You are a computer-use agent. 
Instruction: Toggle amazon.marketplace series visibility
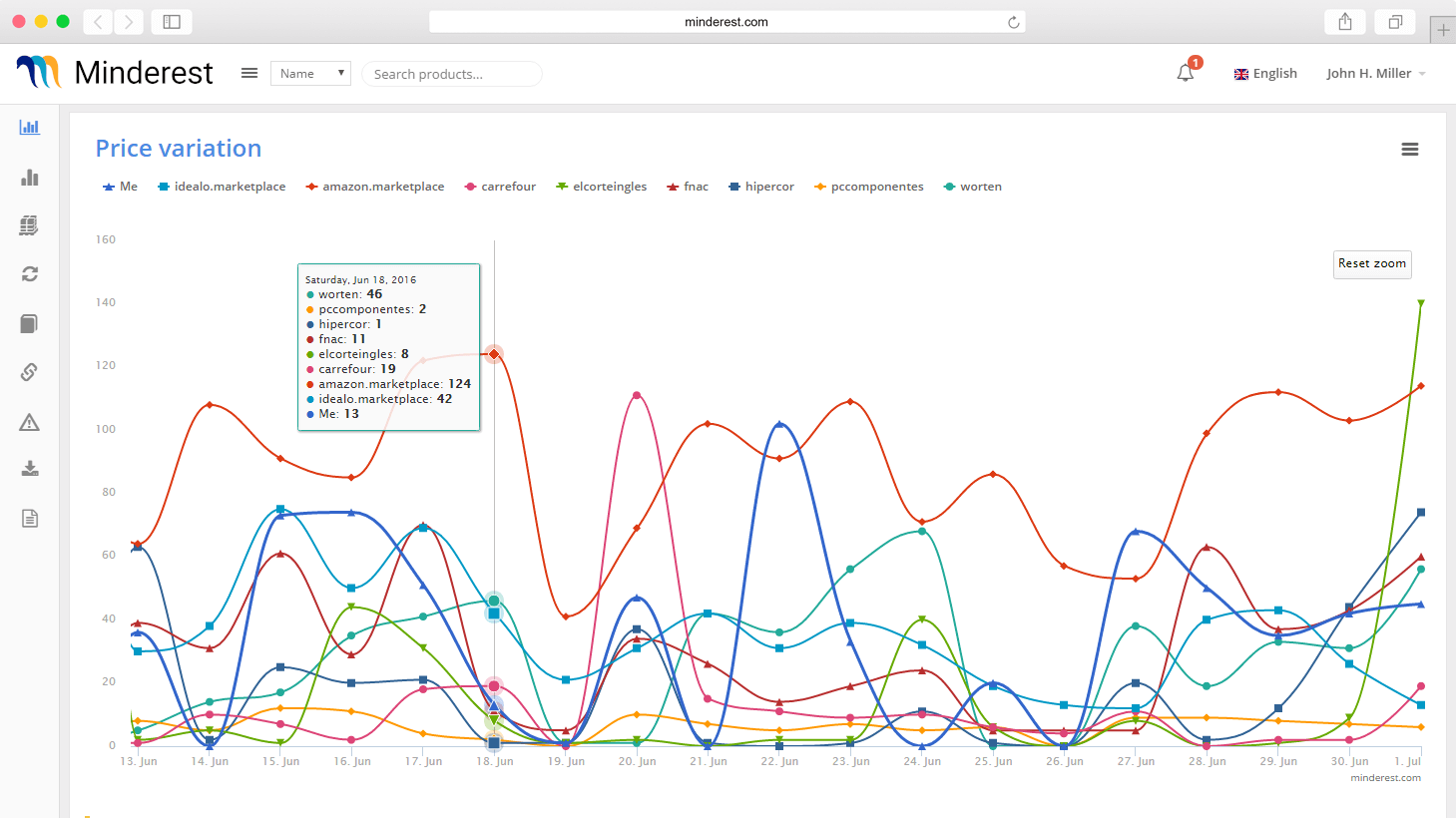(375, 187)
